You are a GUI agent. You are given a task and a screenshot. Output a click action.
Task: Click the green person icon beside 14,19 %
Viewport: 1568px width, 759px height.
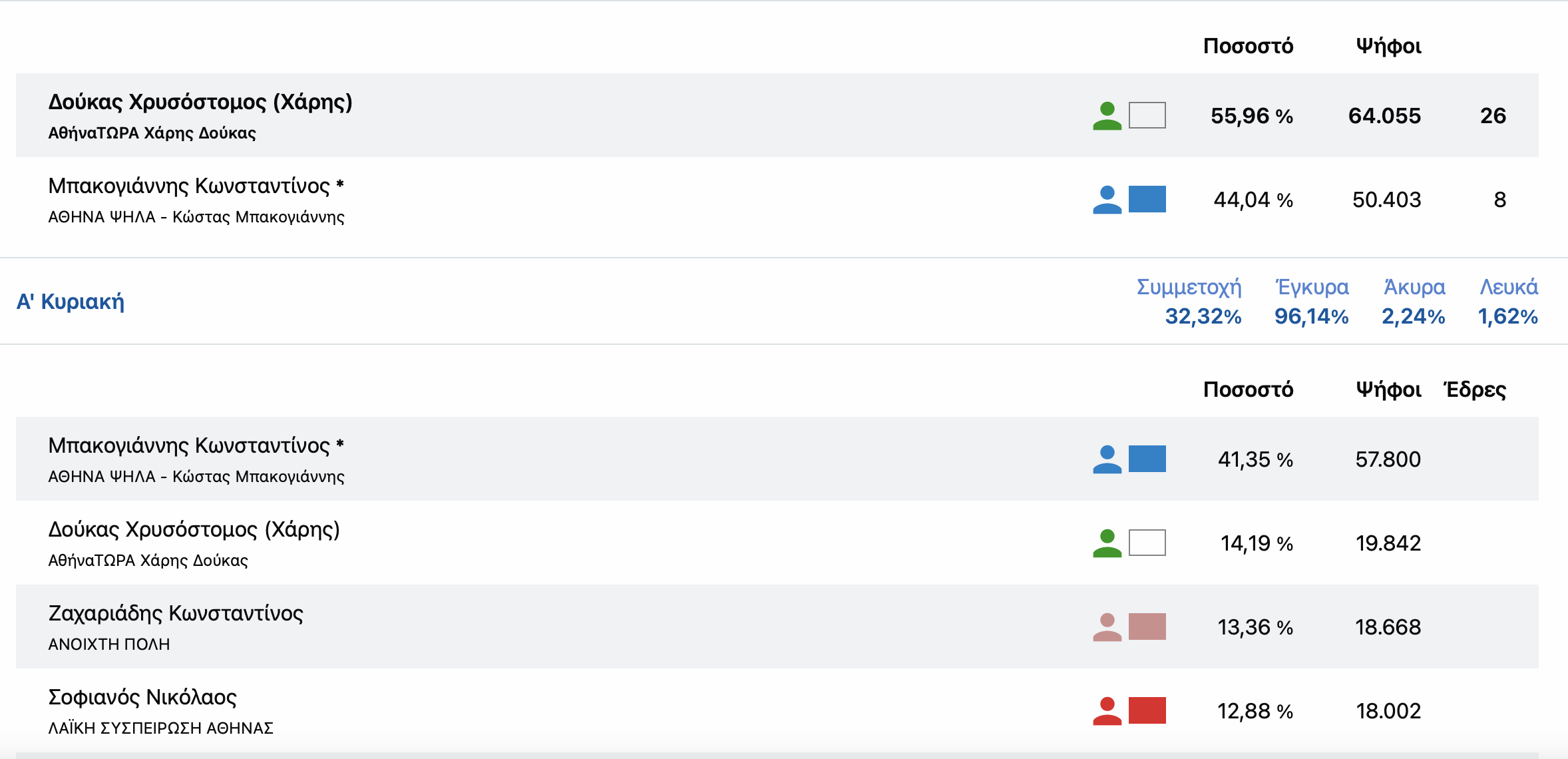click(x=1107, y=543)
